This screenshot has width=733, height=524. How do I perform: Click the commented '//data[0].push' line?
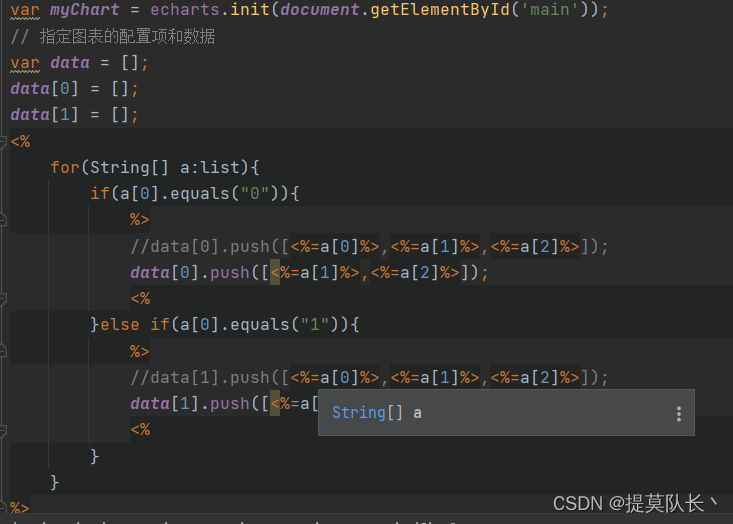[x=369, y=246]
